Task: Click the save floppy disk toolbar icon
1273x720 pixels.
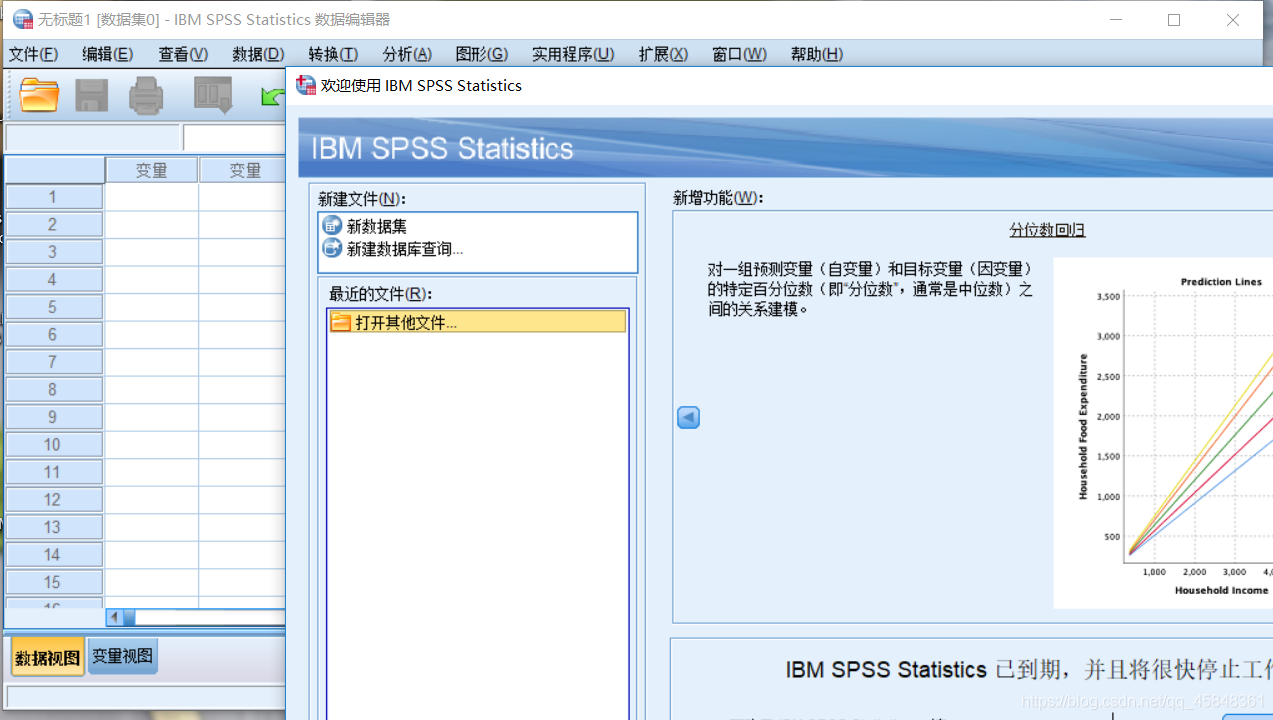Action: (92, 95)
